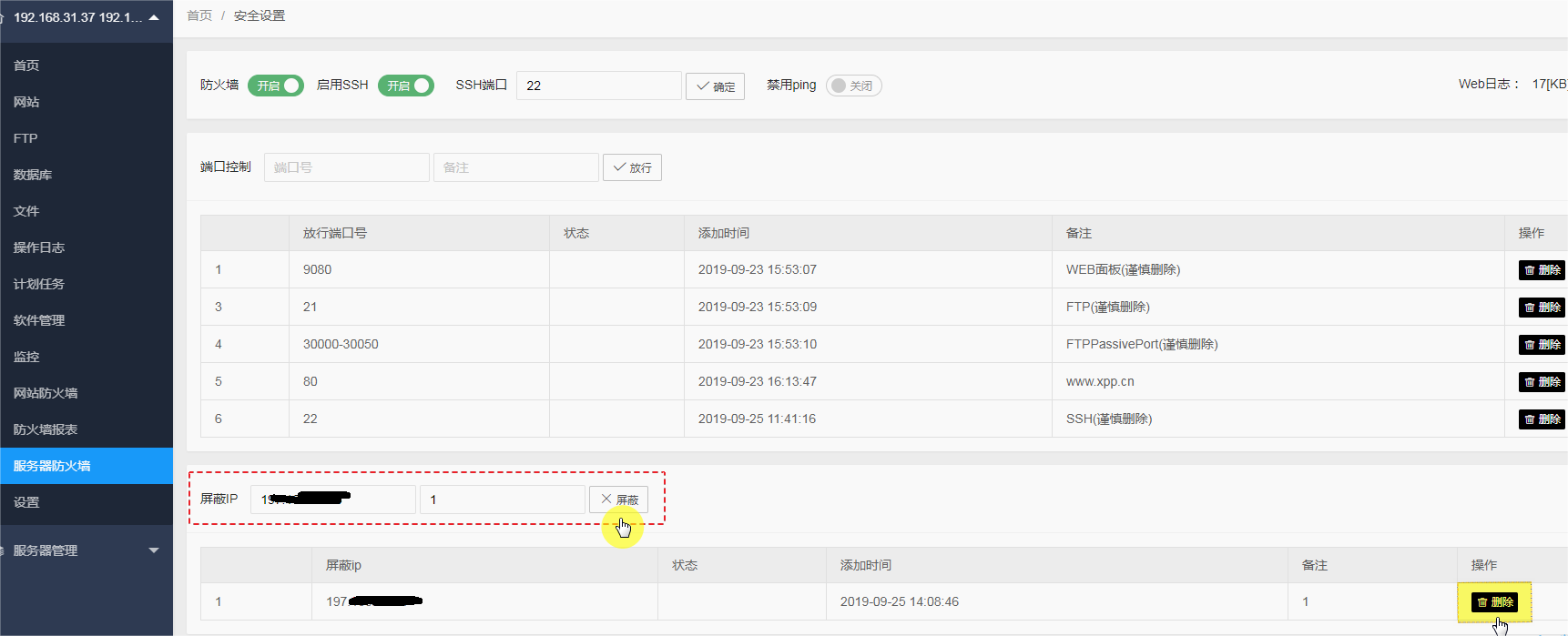The height and width of the screenshot is (636, 1568).
Task: Confirm SSH port with 确定 button
Action: 715,86
